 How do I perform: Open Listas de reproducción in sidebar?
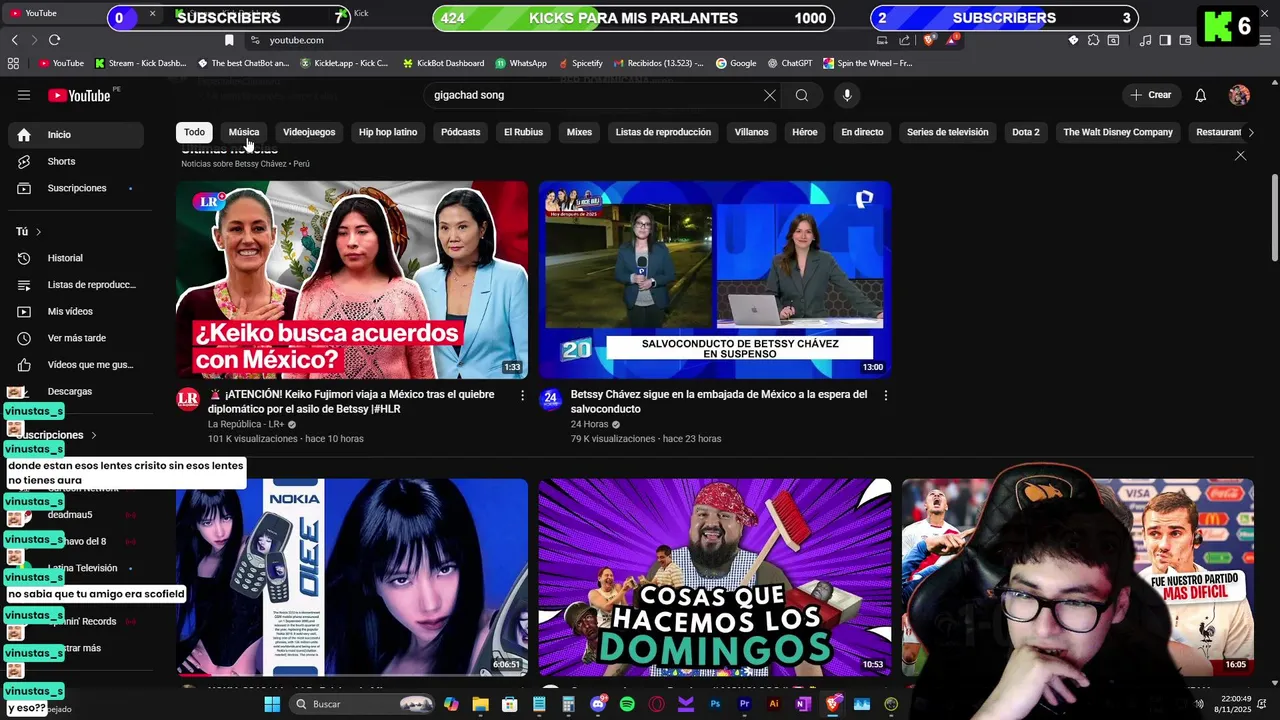[76, 285]
